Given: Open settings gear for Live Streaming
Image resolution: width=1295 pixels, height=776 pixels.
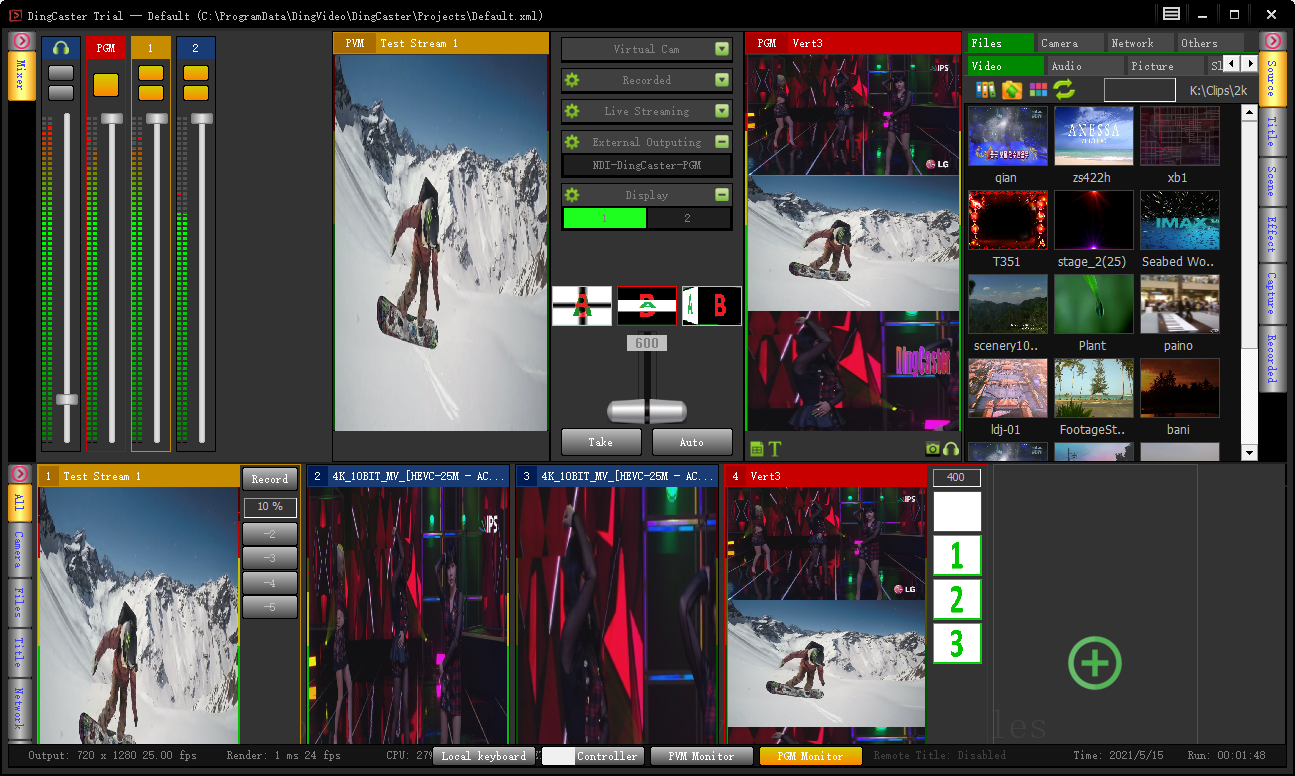Looking at the screenshot, I should click(x=572, y=111).
